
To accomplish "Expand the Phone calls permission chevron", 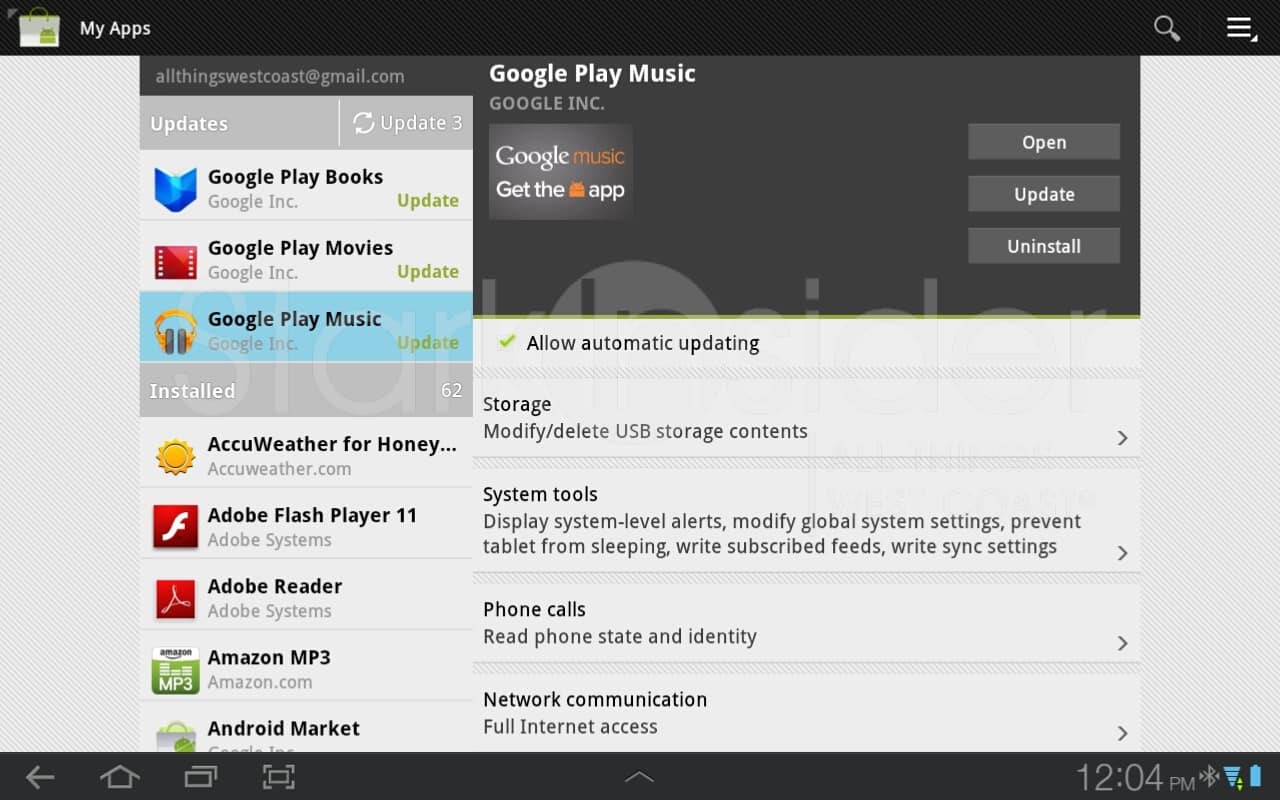I will [1122, 643].
